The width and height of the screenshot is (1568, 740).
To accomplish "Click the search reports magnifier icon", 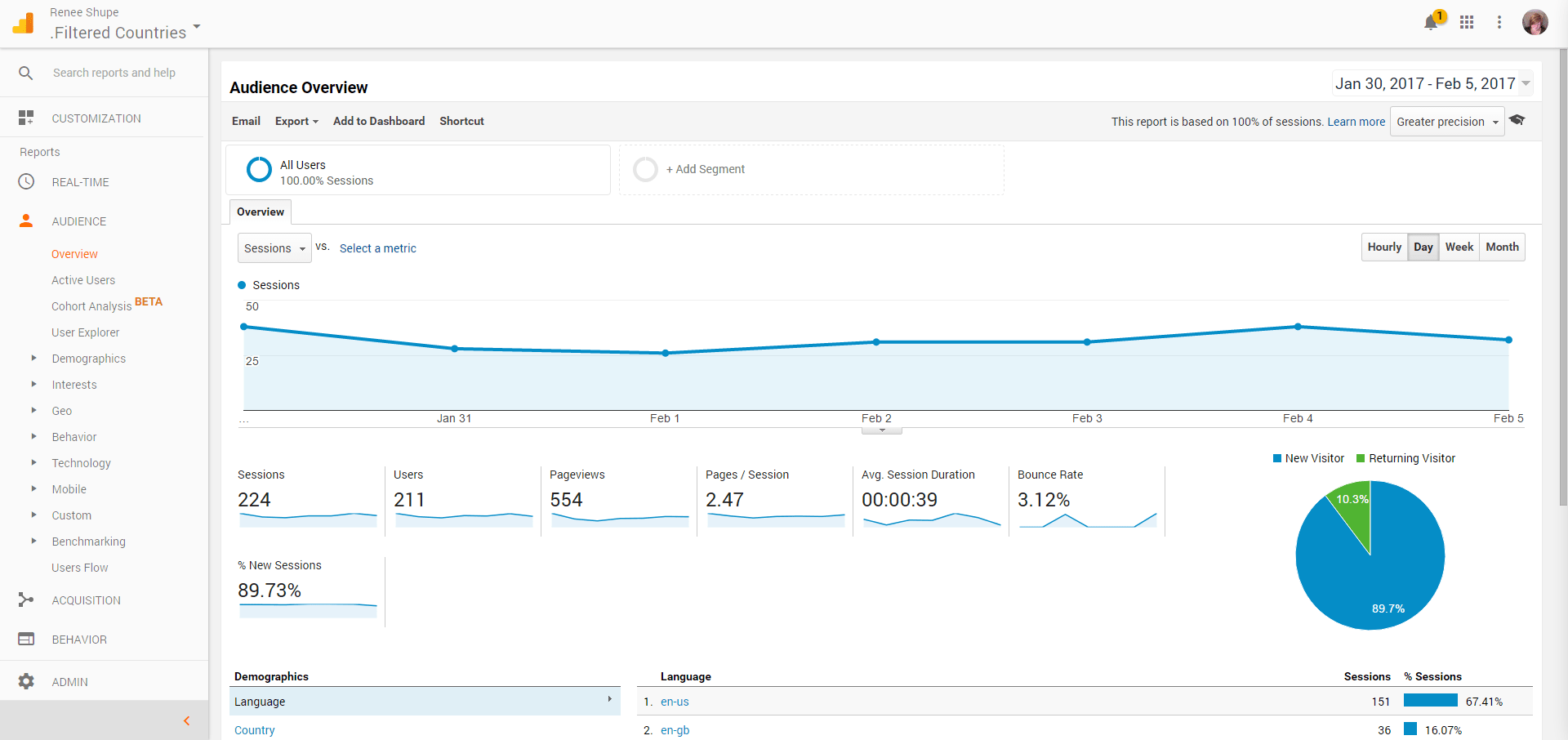I will pyautogui.click(x=25, y=73).
